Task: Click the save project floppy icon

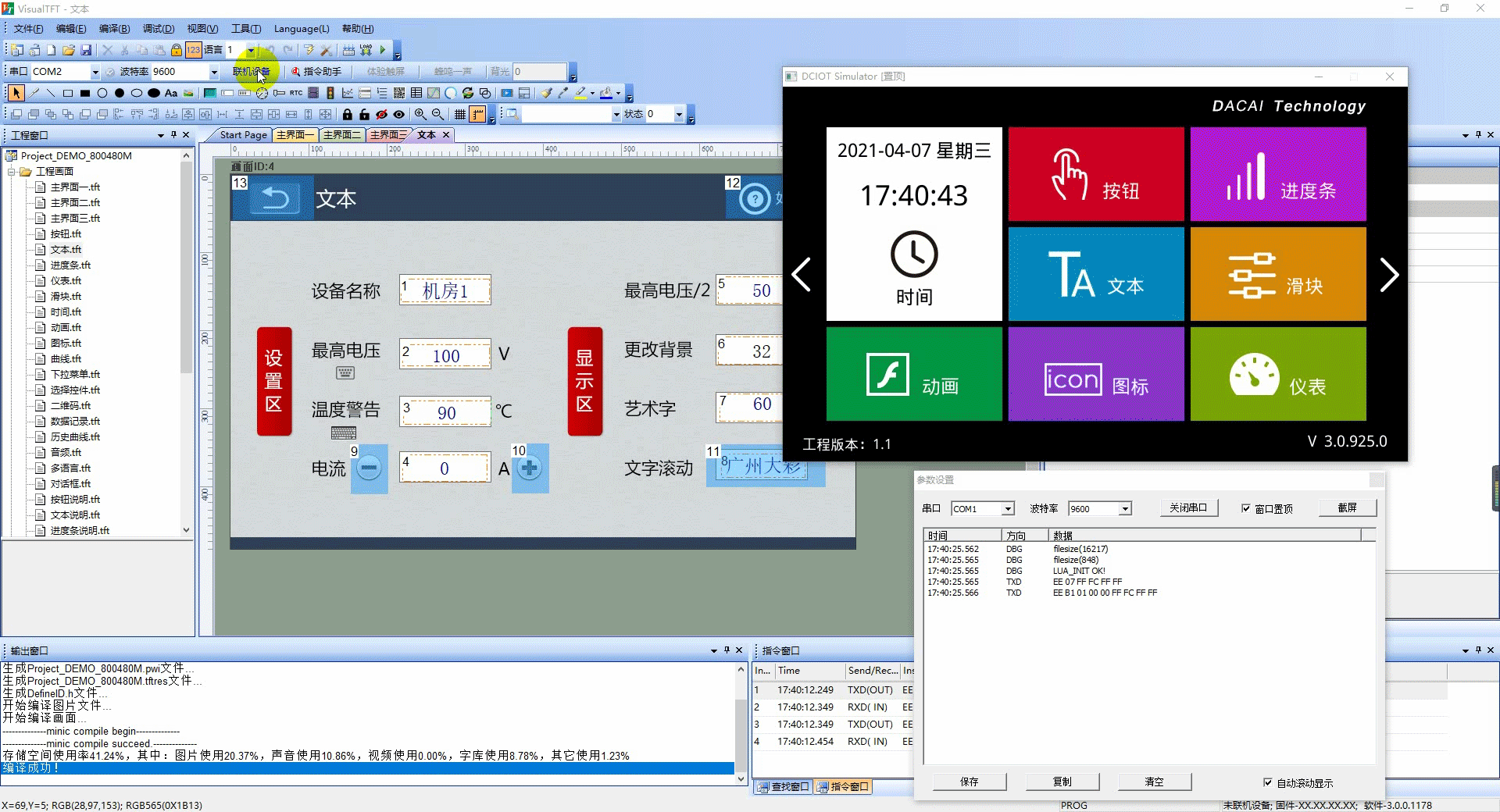Action: click(x=86, y=50)
